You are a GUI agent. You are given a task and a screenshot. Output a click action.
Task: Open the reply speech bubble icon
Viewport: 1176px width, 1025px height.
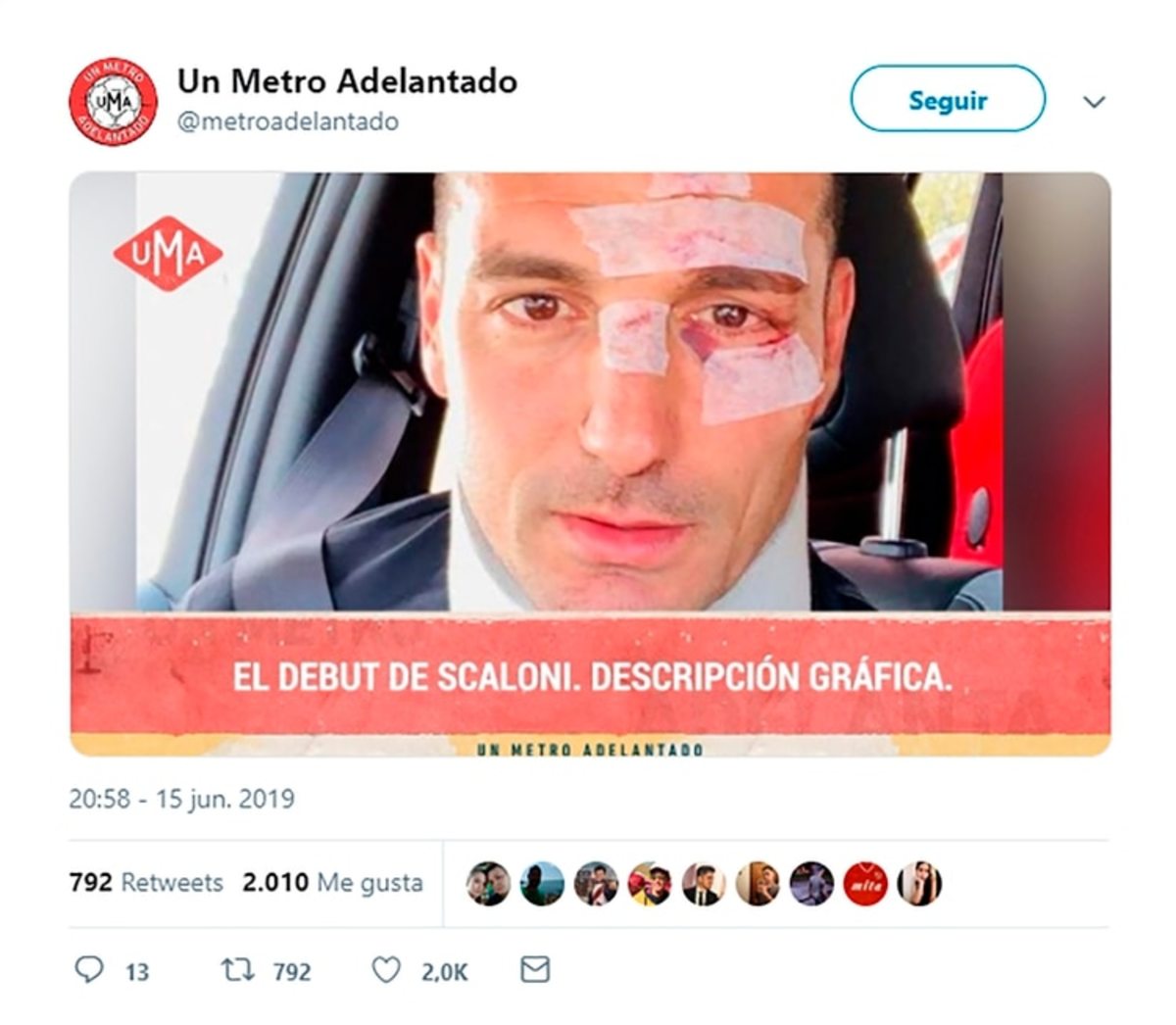(89, 970)
